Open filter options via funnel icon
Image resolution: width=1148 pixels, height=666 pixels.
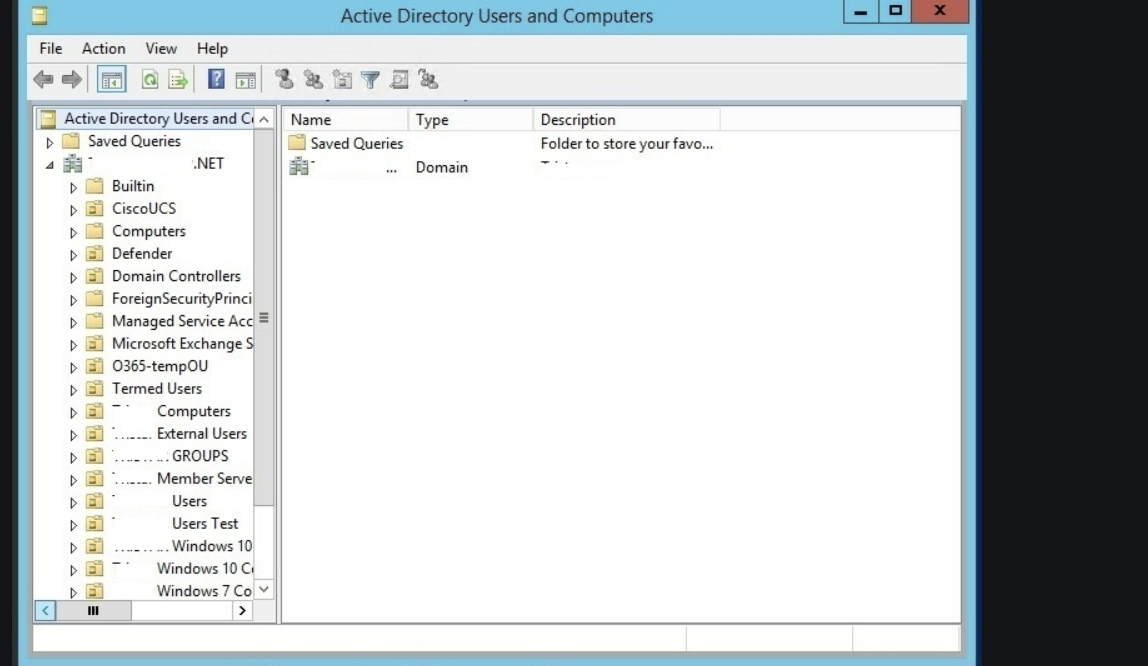[x=370, y=80]
